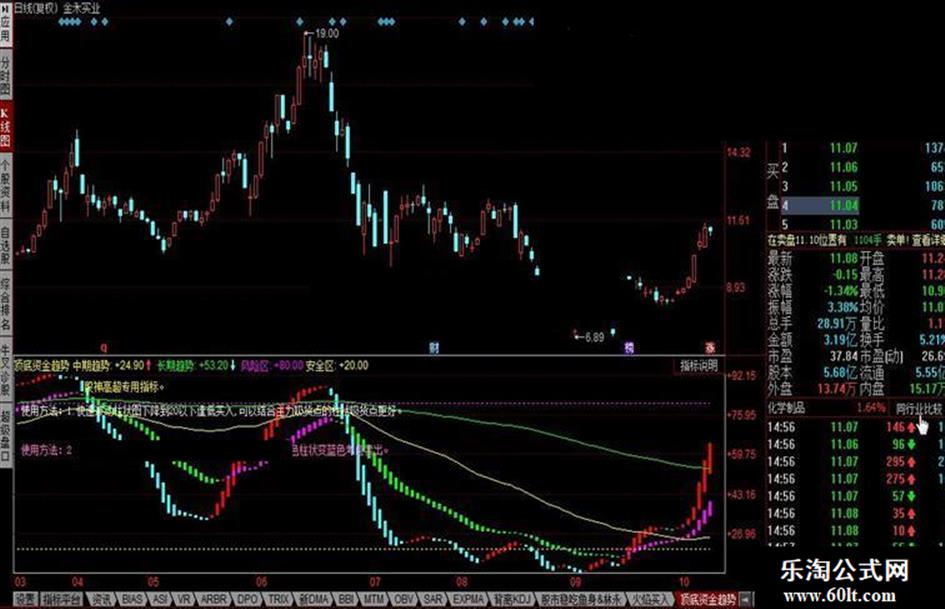
Task: Select the K线图 sidebar tab
Action: [x=5, y=128]
